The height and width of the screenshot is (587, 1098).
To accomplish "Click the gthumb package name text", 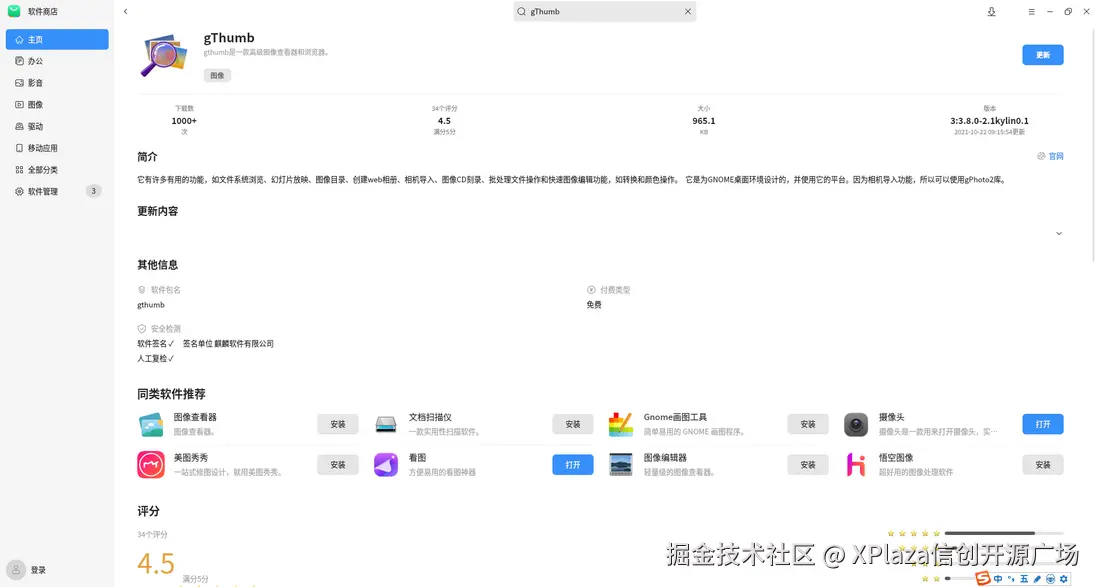I will click(151, 305).
